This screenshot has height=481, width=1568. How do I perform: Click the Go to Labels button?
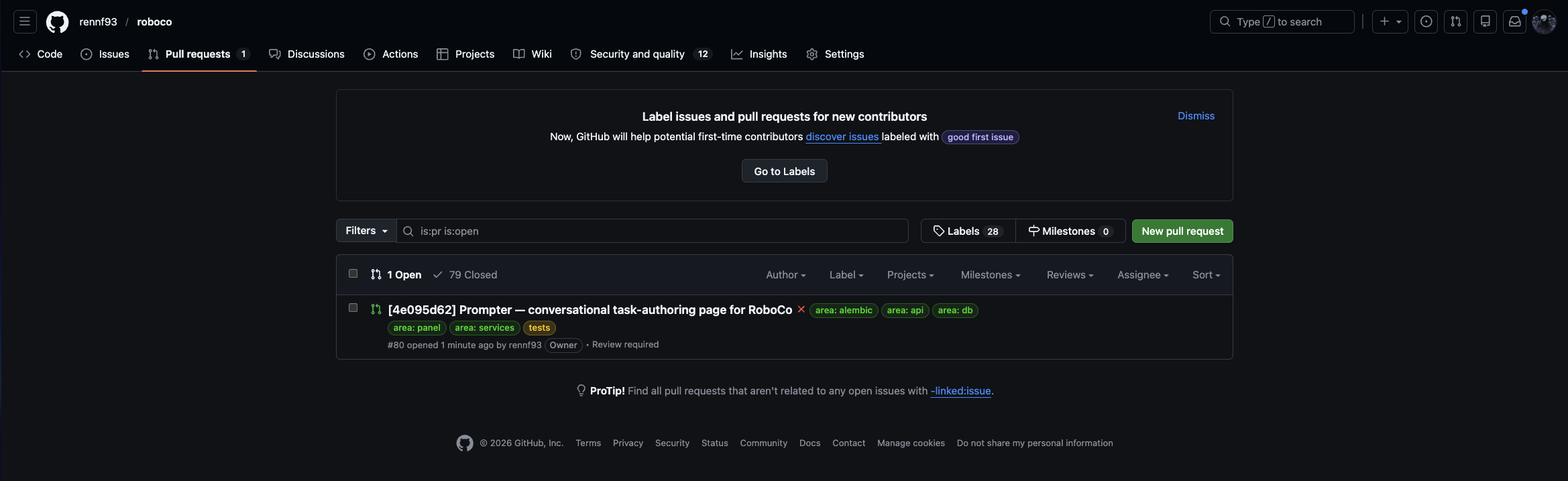(784, 171)
